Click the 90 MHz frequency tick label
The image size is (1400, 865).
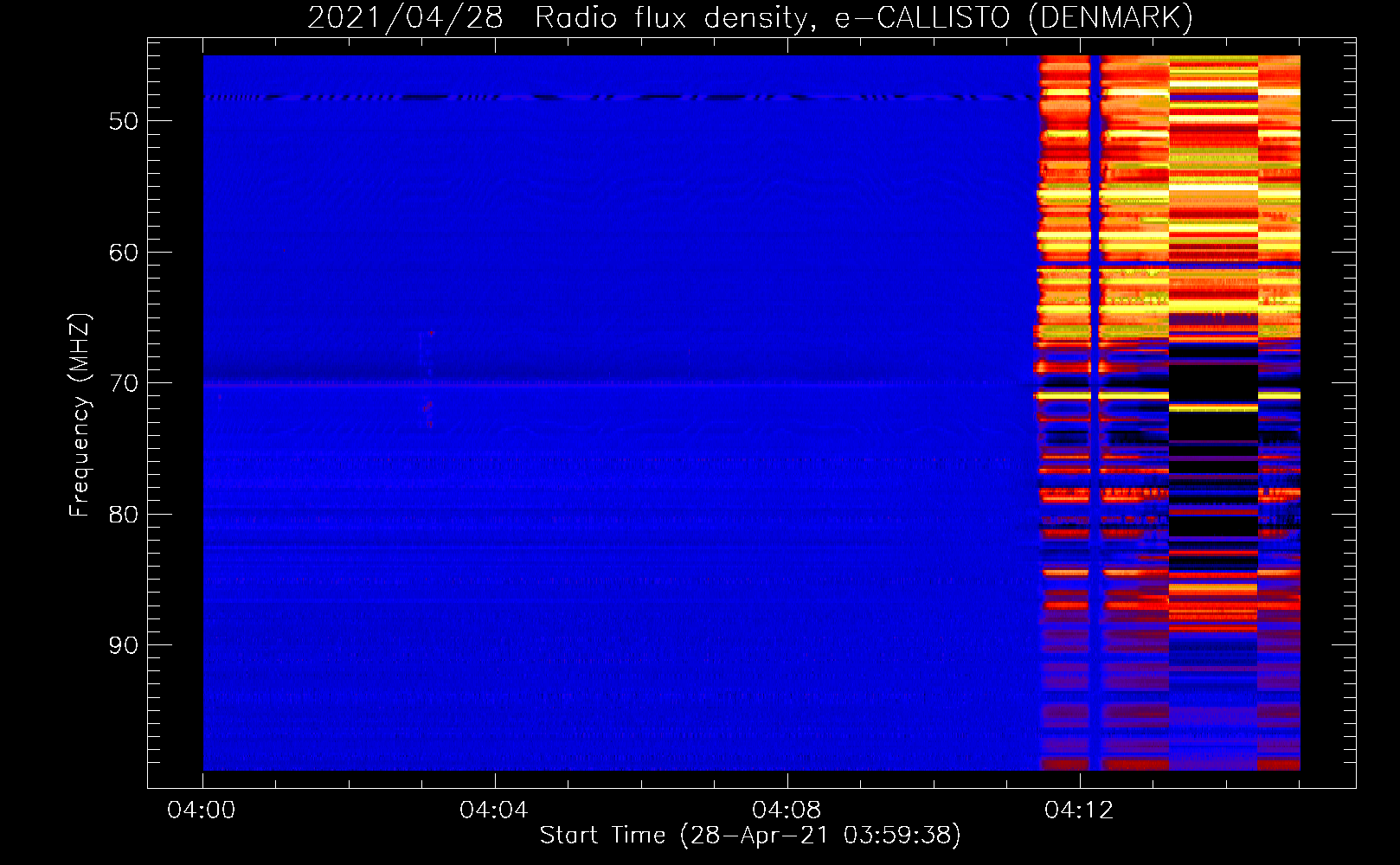[124, 645]
